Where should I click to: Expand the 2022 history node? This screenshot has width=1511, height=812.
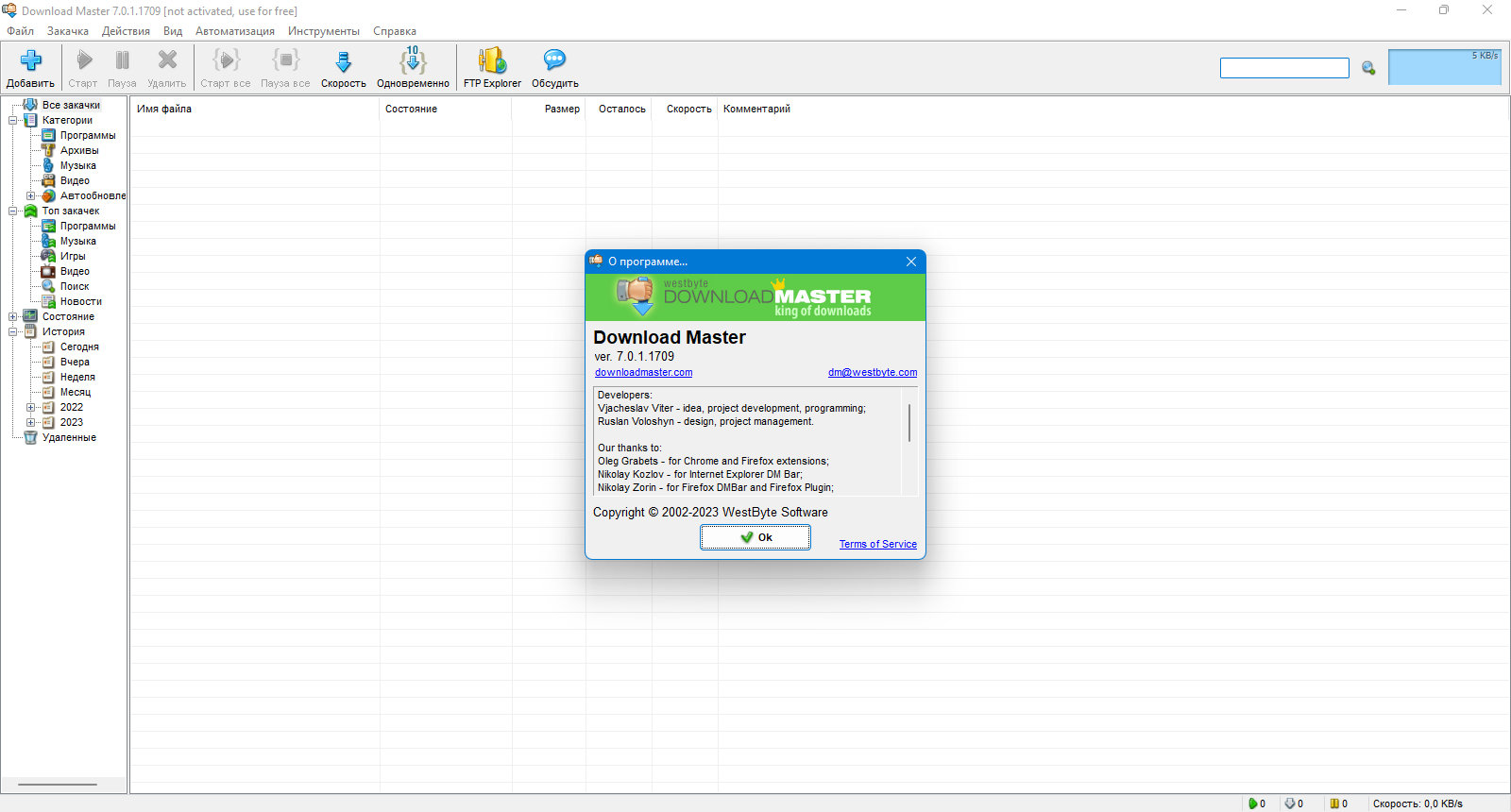pyautogui.click(x=31, y=407)
